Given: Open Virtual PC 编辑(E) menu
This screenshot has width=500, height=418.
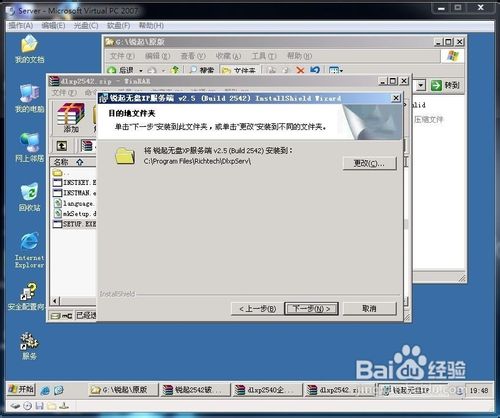Looking at the screenshot, I should [x=53, y=26].
